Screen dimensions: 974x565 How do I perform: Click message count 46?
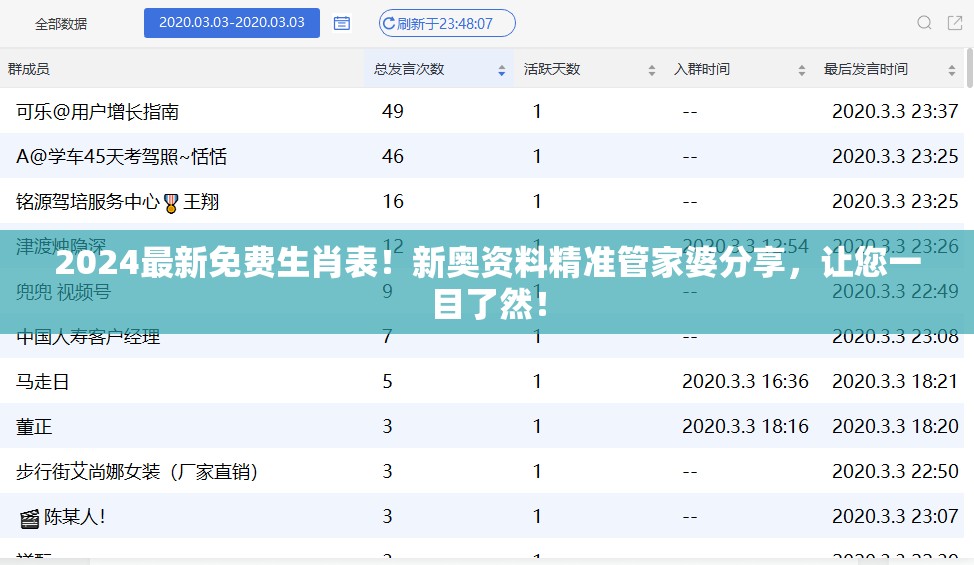[393, 156]
